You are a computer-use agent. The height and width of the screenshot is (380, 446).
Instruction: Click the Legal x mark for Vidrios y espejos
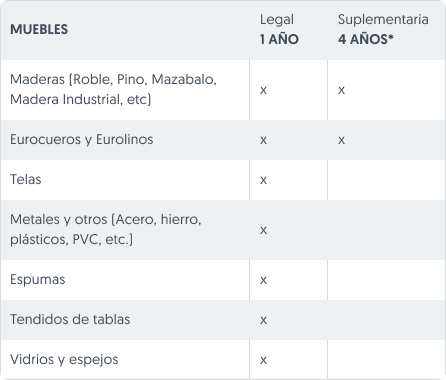coord(263,360)
